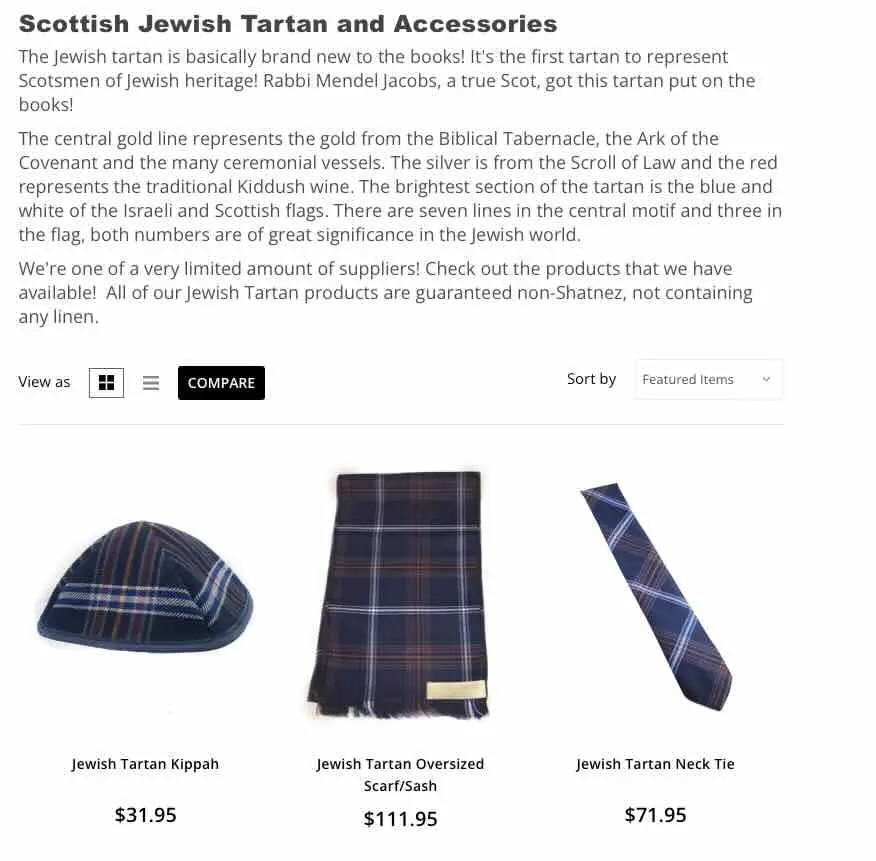Click the sort dropdown chevron arrow
Image resolution: width=876 pixels, height=861 pixels.
pos(766,379)
